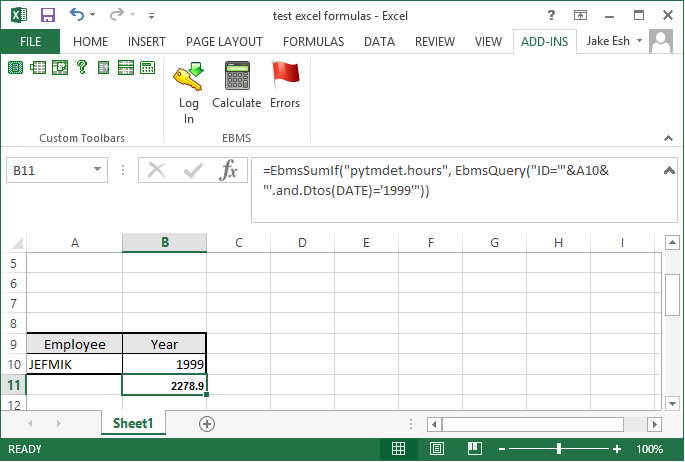Screen dimensions: 685x462
Task: Click the green question mark toolbar icon
Action: click(x=82, y=68)
